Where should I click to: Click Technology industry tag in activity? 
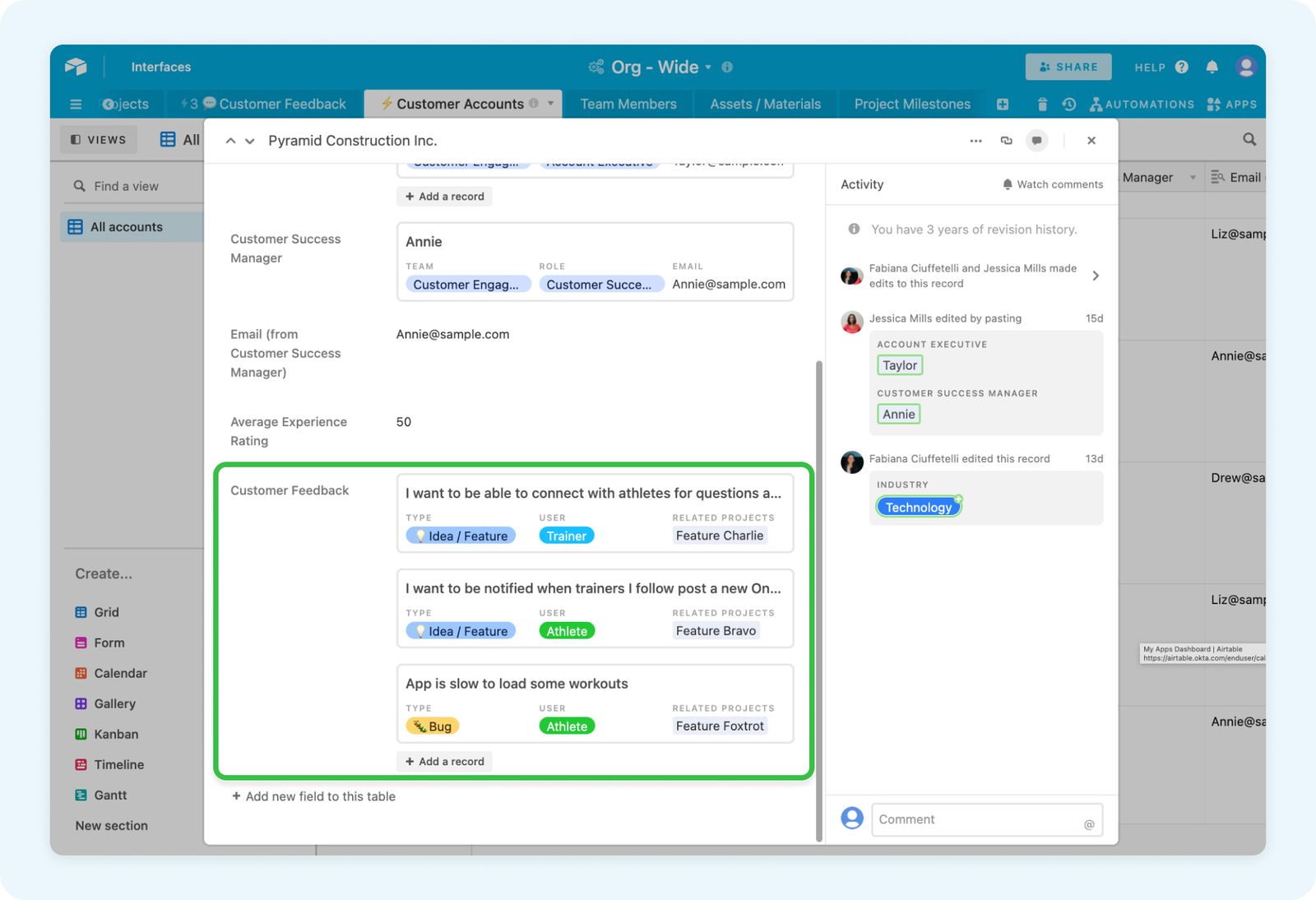(919, 507)
